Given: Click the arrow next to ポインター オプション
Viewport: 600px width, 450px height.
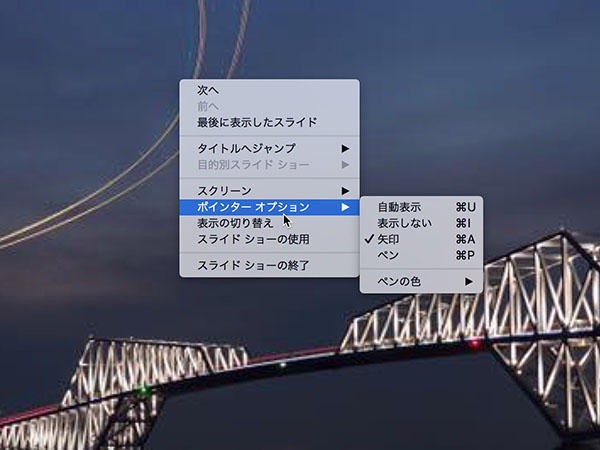Looking at the screenshot, I should tap(345, 207).
